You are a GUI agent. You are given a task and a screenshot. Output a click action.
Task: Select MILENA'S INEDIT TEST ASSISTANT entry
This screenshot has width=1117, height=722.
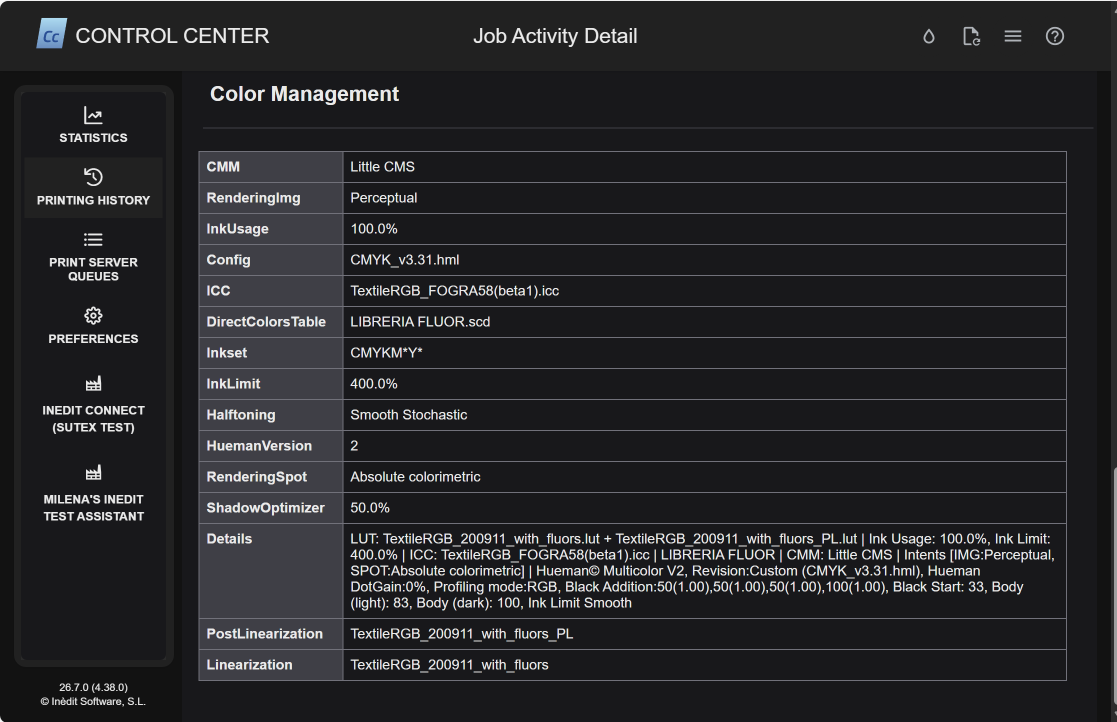(93, 493)
